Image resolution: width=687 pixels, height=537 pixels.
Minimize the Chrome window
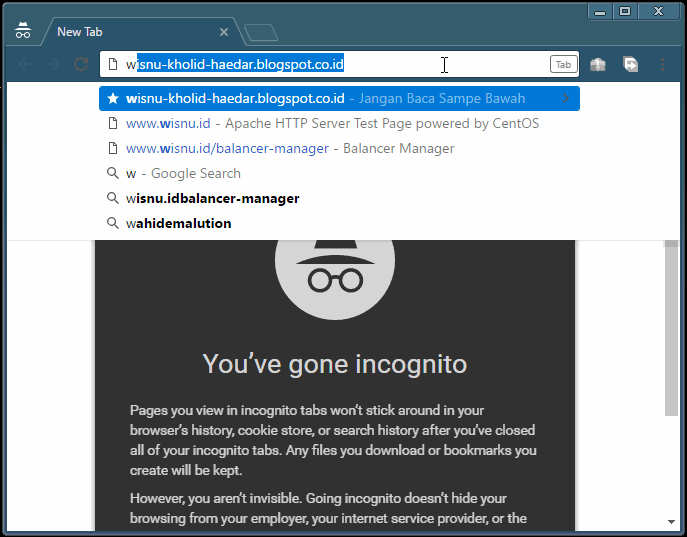(600, 11)
